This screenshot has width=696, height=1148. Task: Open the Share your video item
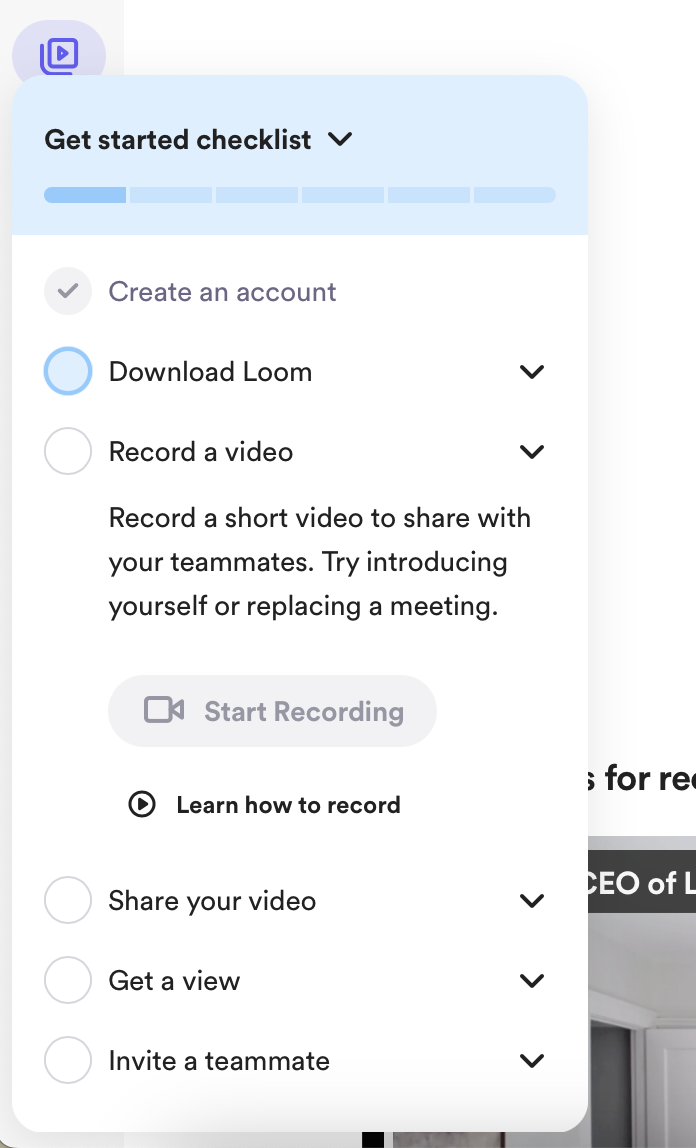[212, 901]
